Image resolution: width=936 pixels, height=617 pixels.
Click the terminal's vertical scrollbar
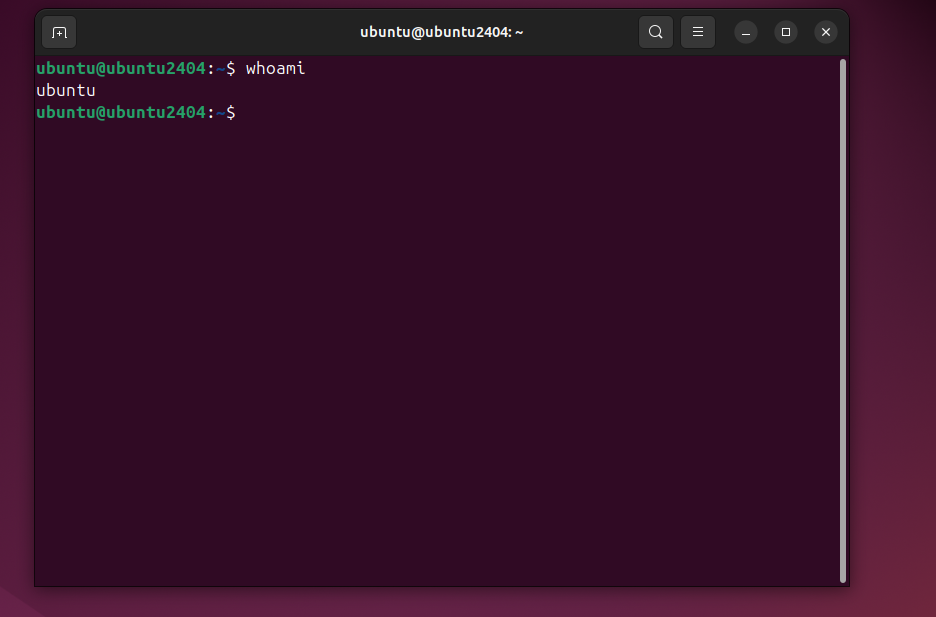pos(843,320)
